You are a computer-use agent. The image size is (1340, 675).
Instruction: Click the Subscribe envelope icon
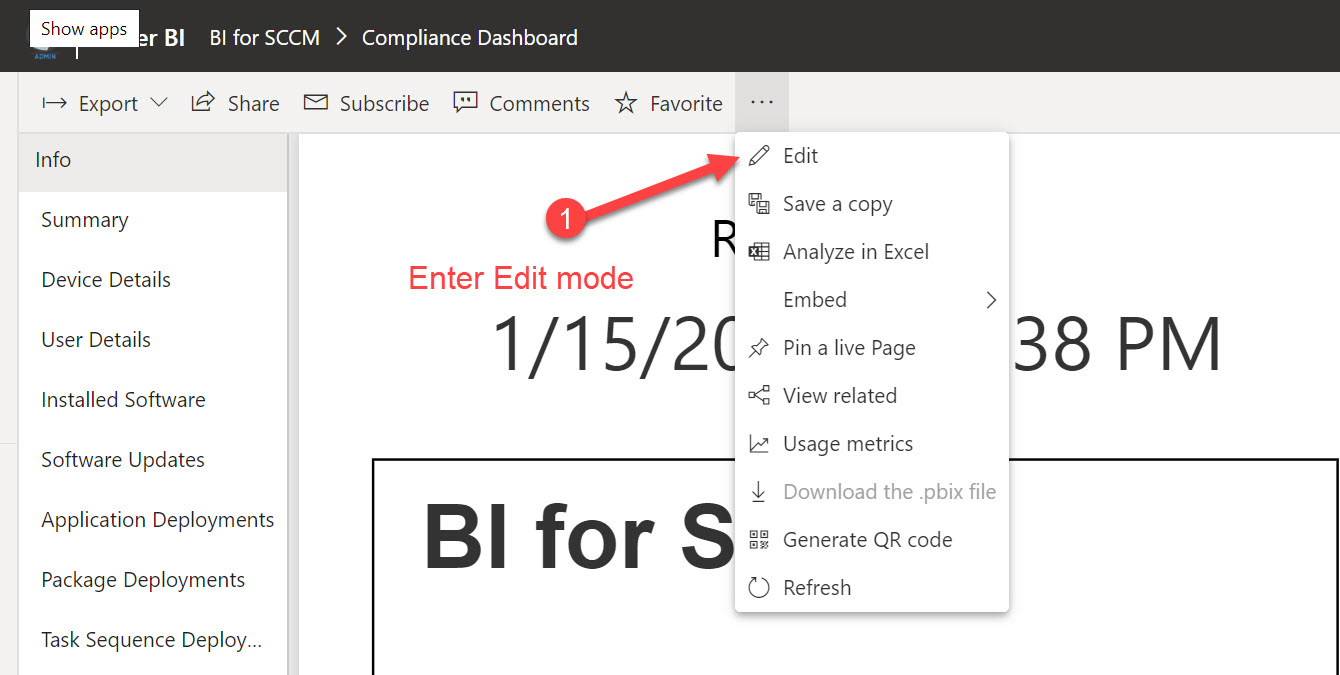316,102
